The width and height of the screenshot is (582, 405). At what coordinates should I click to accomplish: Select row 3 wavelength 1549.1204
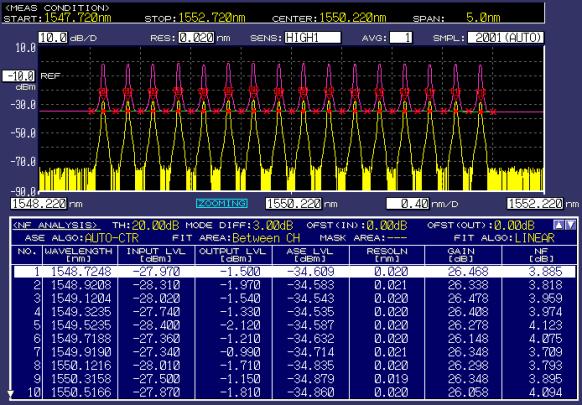81,298
